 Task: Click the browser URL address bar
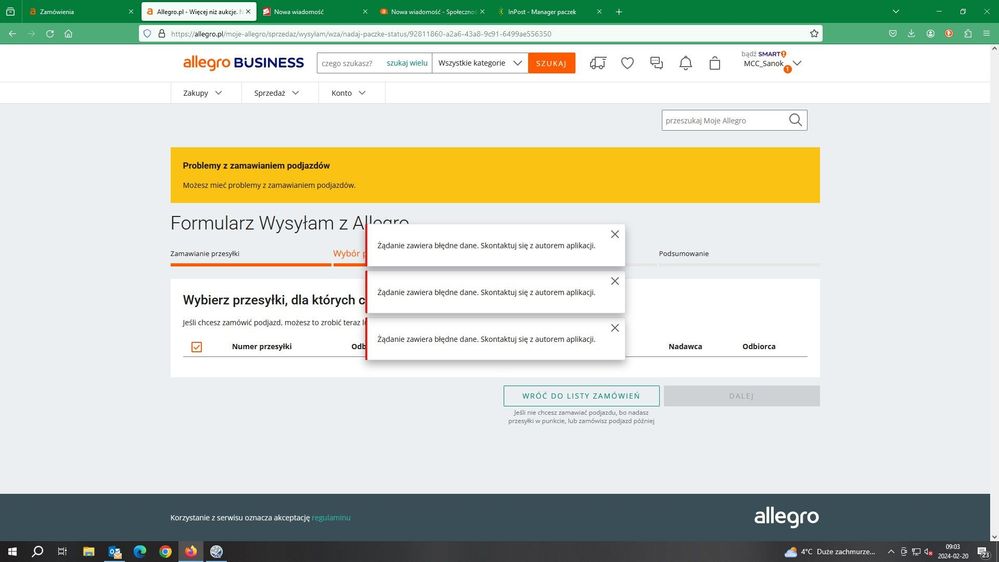click(x=481, y=33)
